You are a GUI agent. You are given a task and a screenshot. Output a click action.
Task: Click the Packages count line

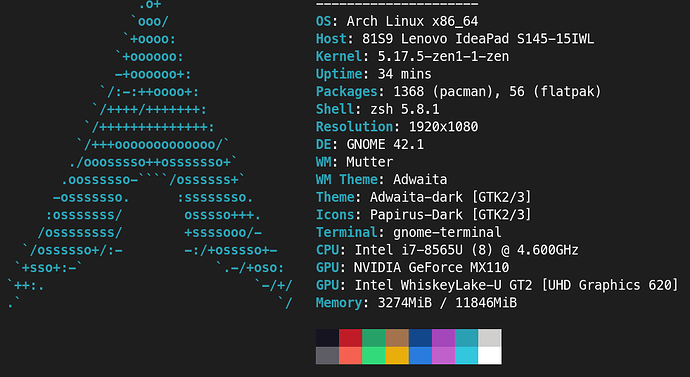click(459, 92)
